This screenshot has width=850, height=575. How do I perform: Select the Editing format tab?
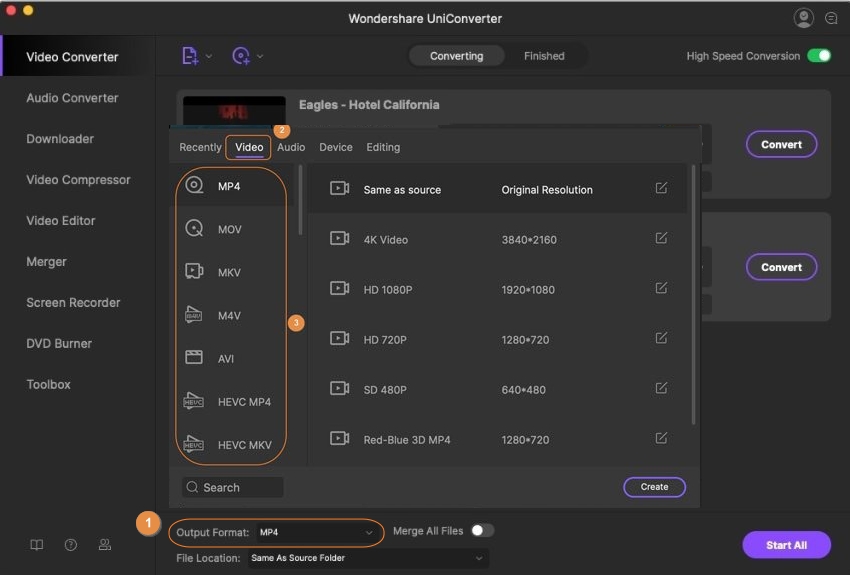click(x=383, y=147)
